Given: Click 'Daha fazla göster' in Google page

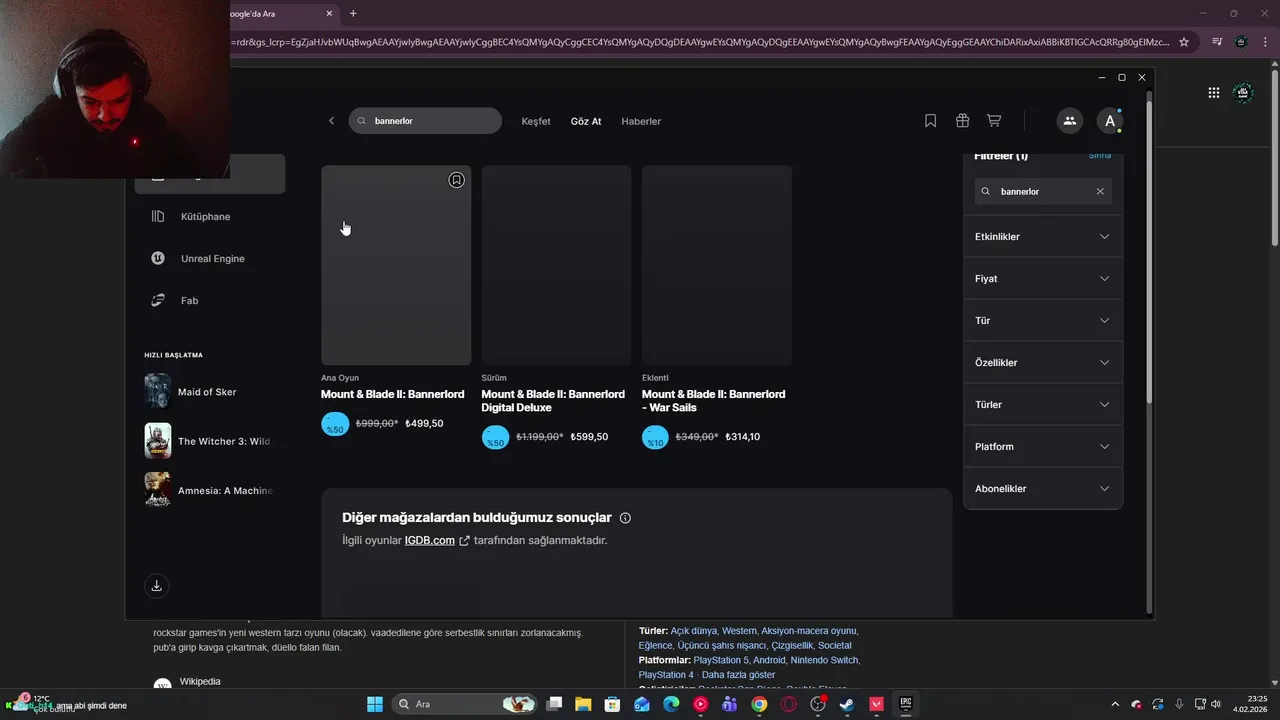Looking at the screenshot, I should click(738, 675).
